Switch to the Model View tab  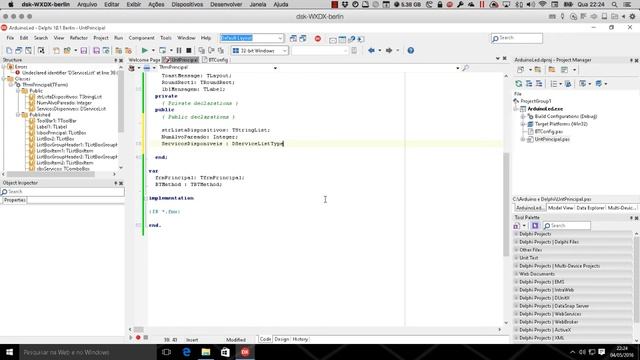pyautogui.click(x=560, y=208)
